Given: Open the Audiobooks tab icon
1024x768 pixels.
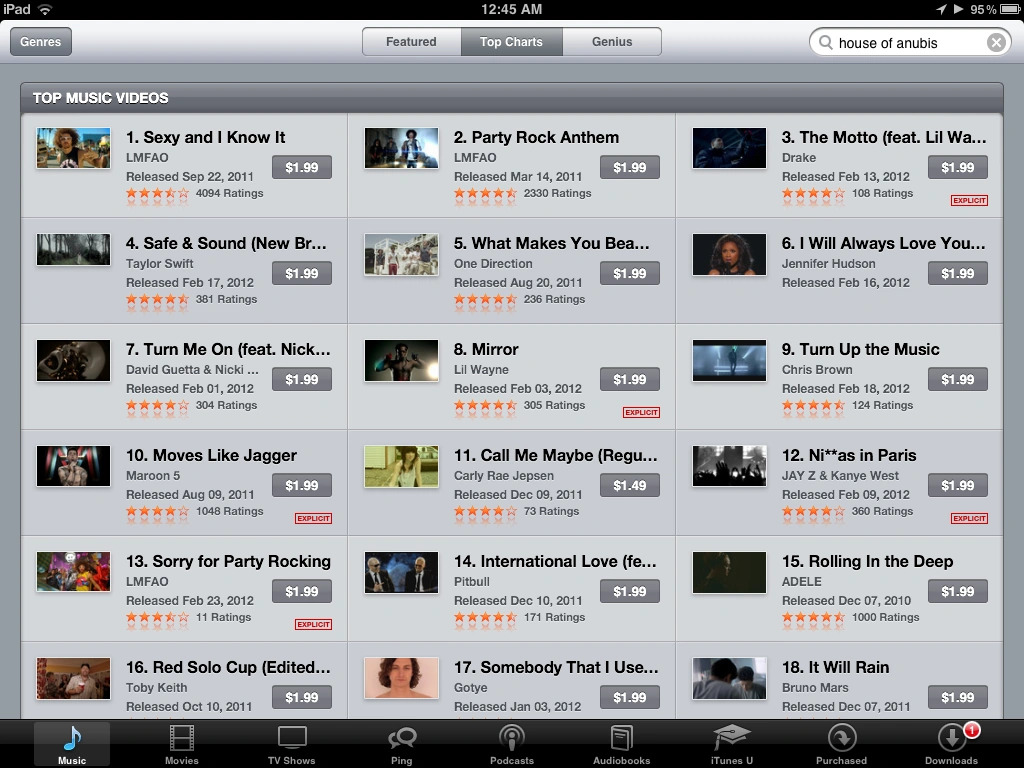Looking at the screenshot, I should pyautogui.click(x=621, y=739).
